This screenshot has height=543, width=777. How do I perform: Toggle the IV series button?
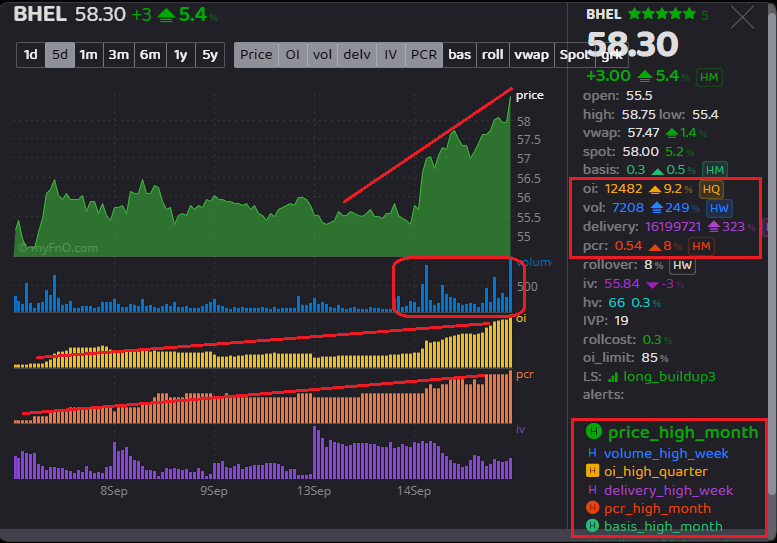click(x=390, y=54)
